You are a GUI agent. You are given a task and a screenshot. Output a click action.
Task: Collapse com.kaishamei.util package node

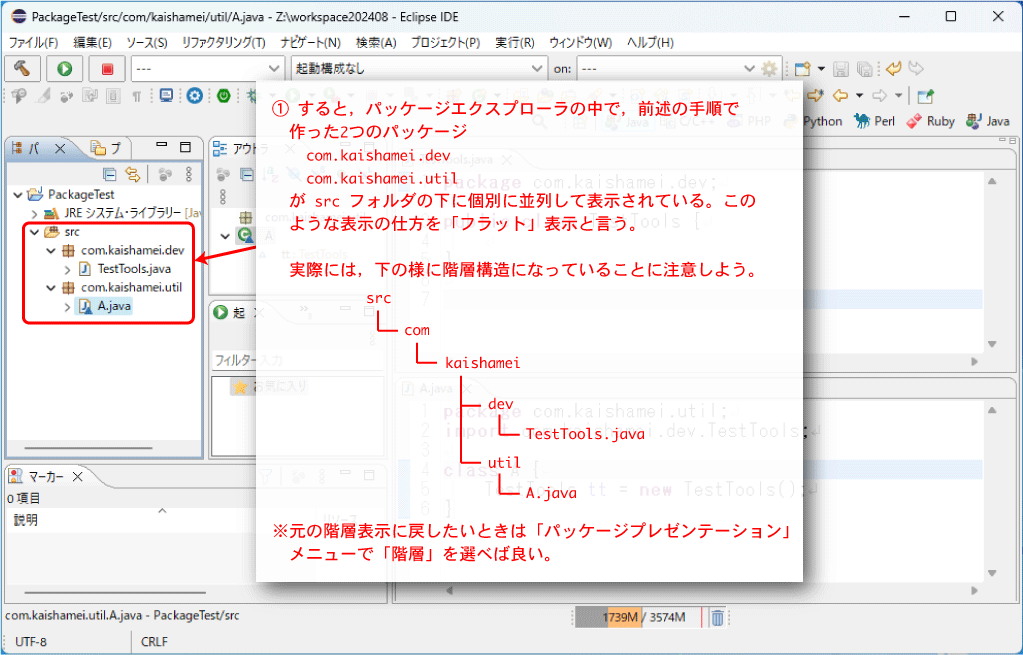tap(51, 288)
